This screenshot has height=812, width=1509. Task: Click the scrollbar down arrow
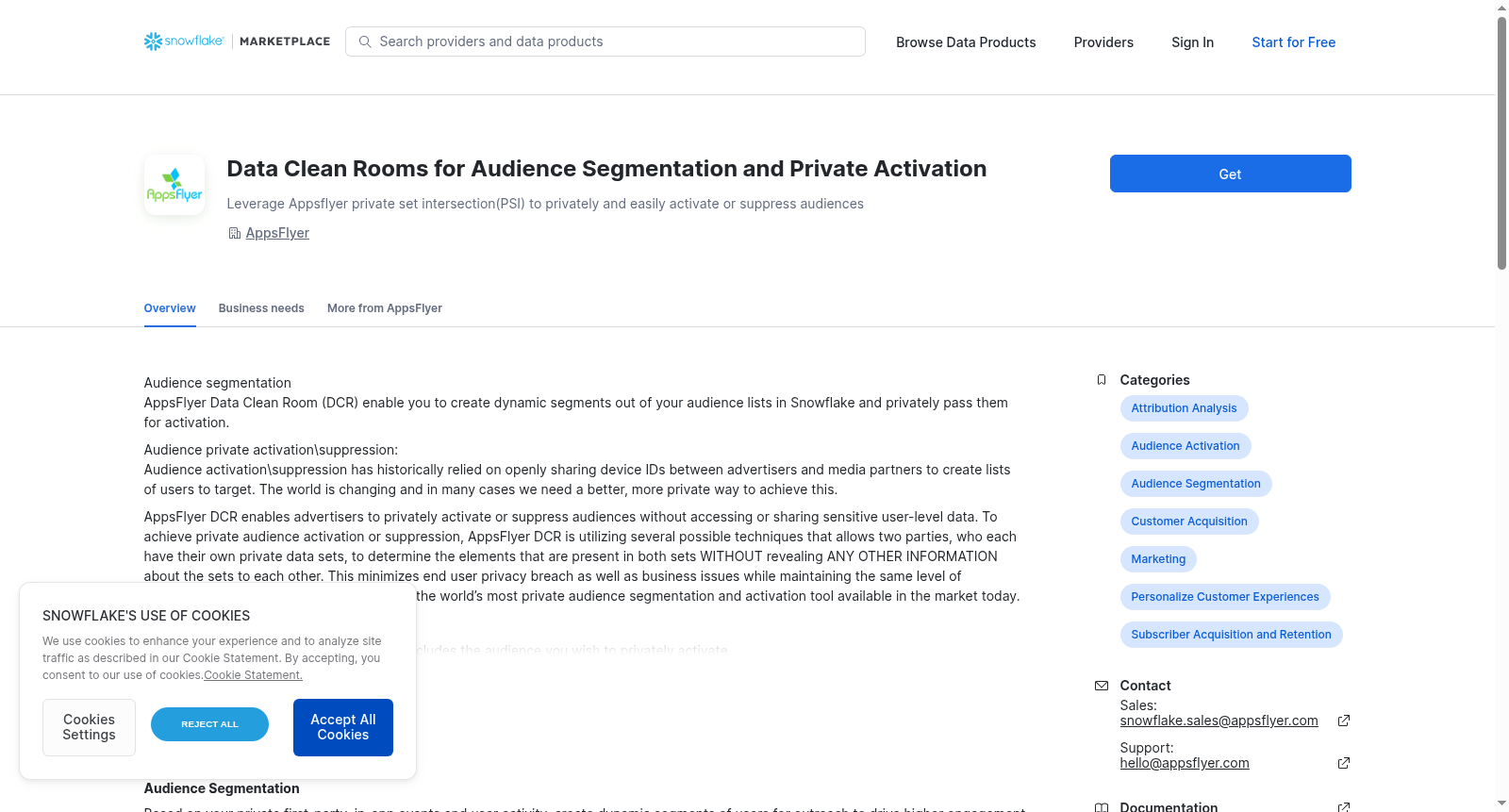pyautogui.click(x=1501, y=804)
